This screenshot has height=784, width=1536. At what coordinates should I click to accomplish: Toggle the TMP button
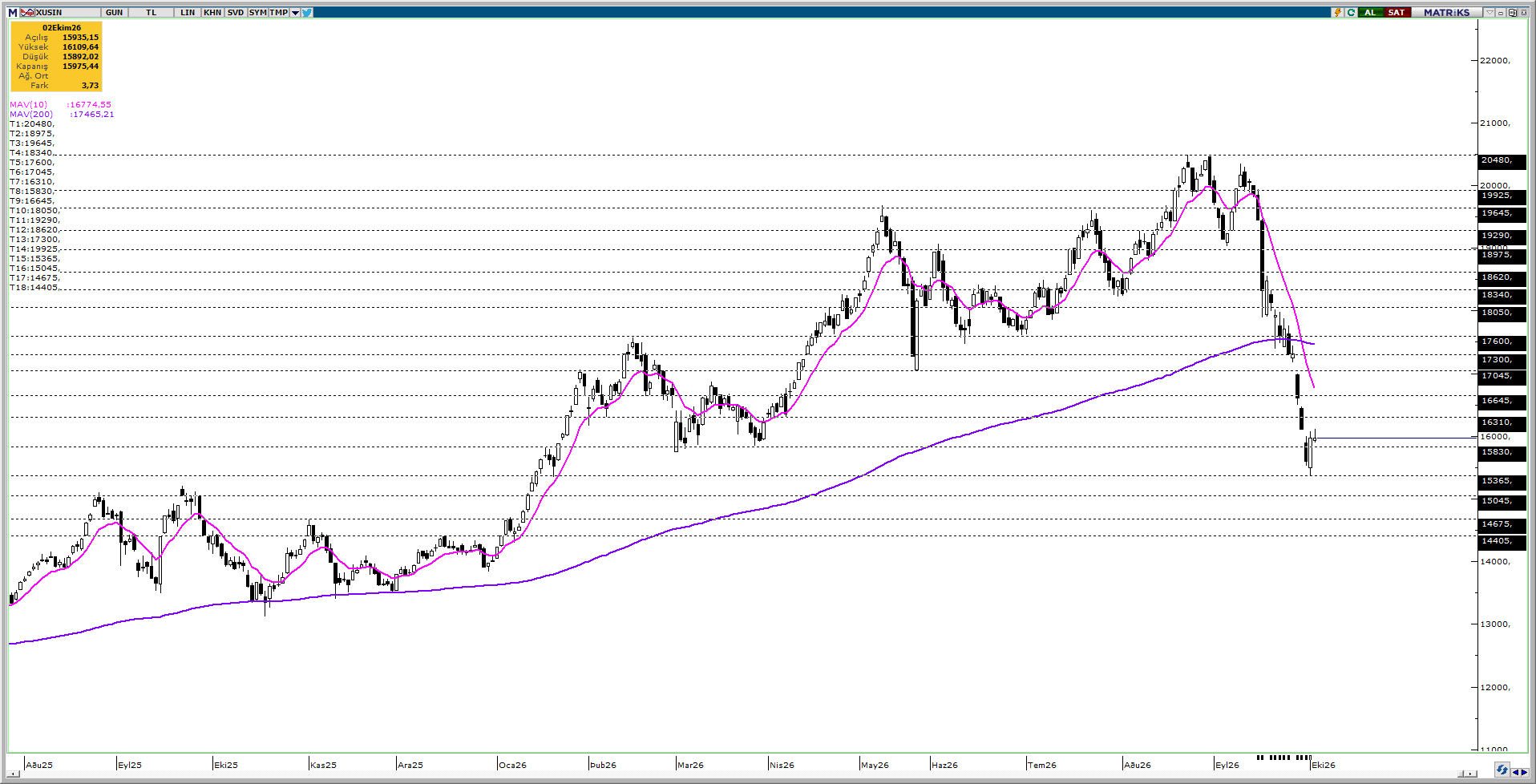click(279, 13)
